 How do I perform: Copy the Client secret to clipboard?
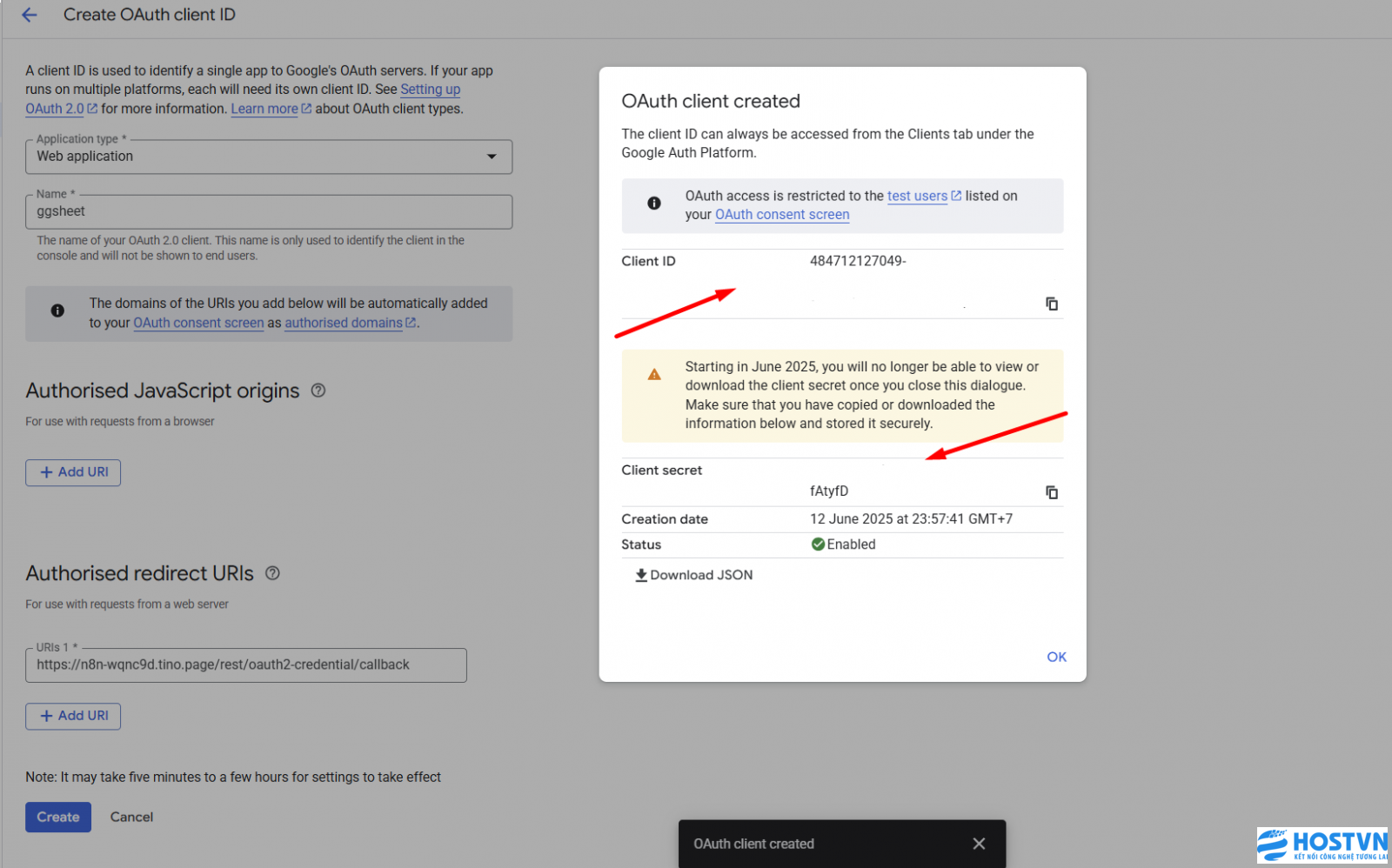1052,492
